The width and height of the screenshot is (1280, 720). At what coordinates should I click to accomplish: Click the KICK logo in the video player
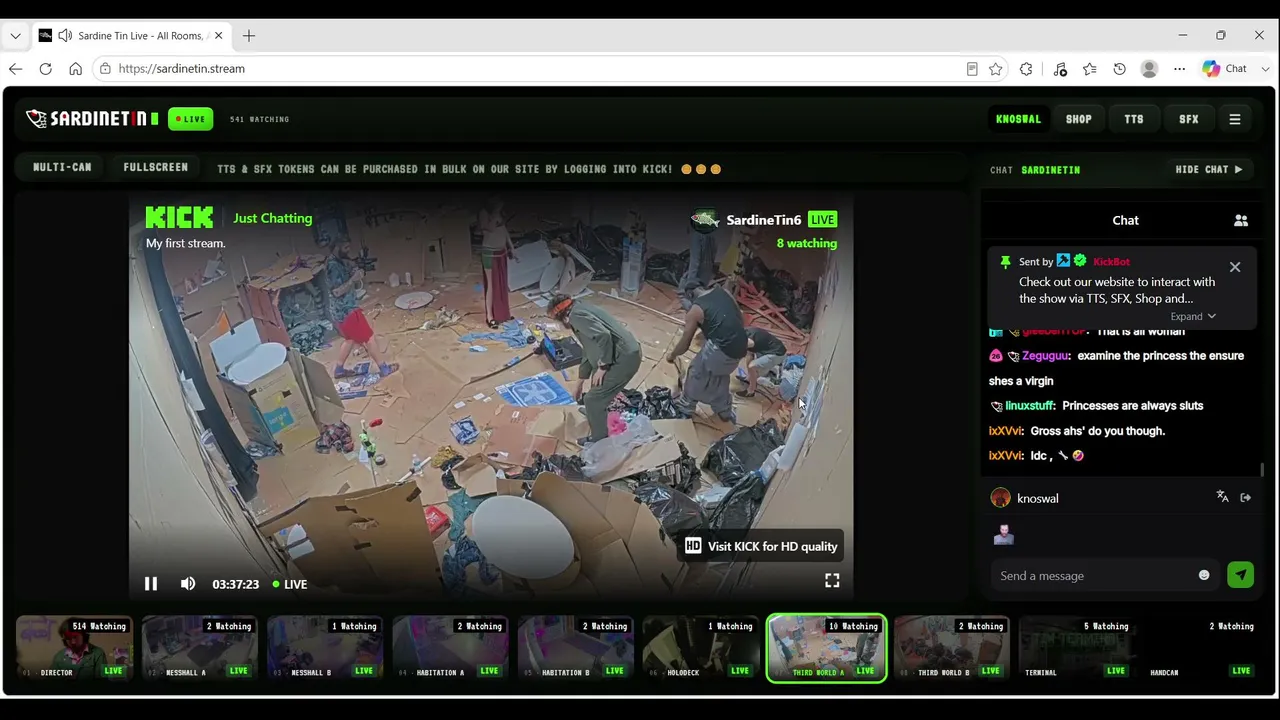179,218
